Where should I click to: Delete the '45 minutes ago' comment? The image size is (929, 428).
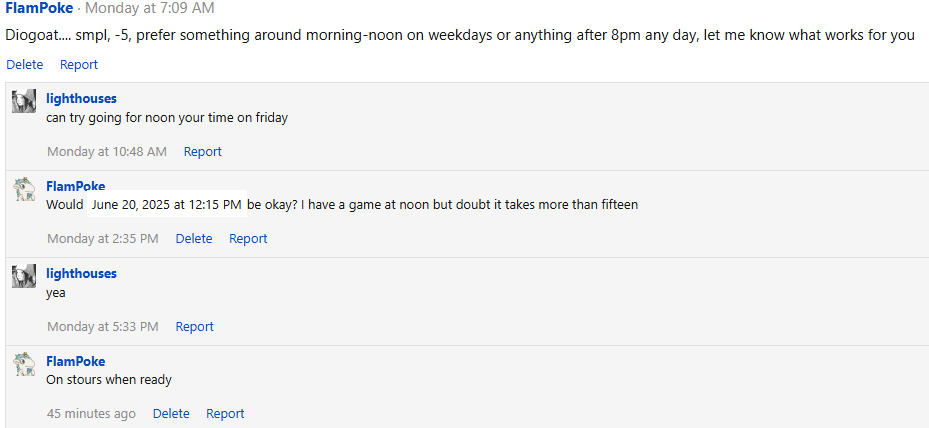[x=171, y=414]
